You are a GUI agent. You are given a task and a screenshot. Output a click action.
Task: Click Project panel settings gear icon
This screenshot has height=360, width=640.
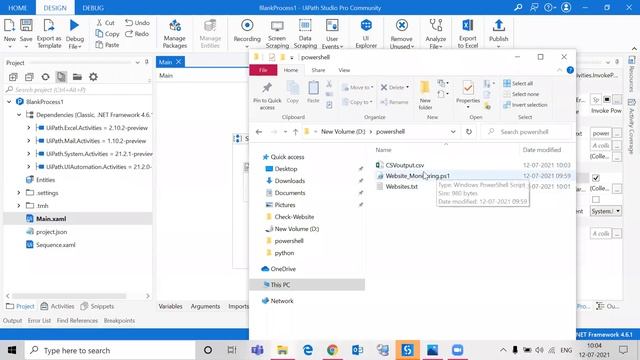point(93,77)
